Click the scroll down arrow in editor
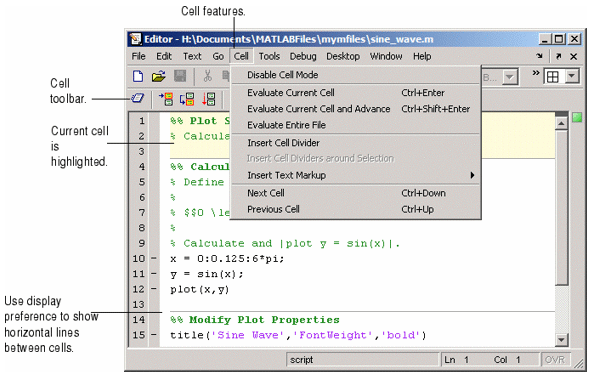This screenshot has width=592, height=375. pos(561,340)
